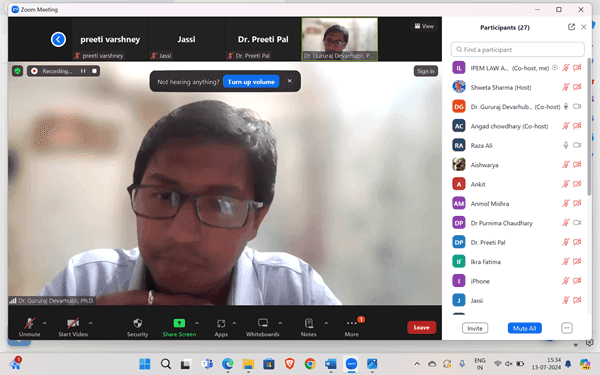Viewport: 600px width, 375px height.
Task: Show hidden system tray icons
Action: tap(417, 364)
